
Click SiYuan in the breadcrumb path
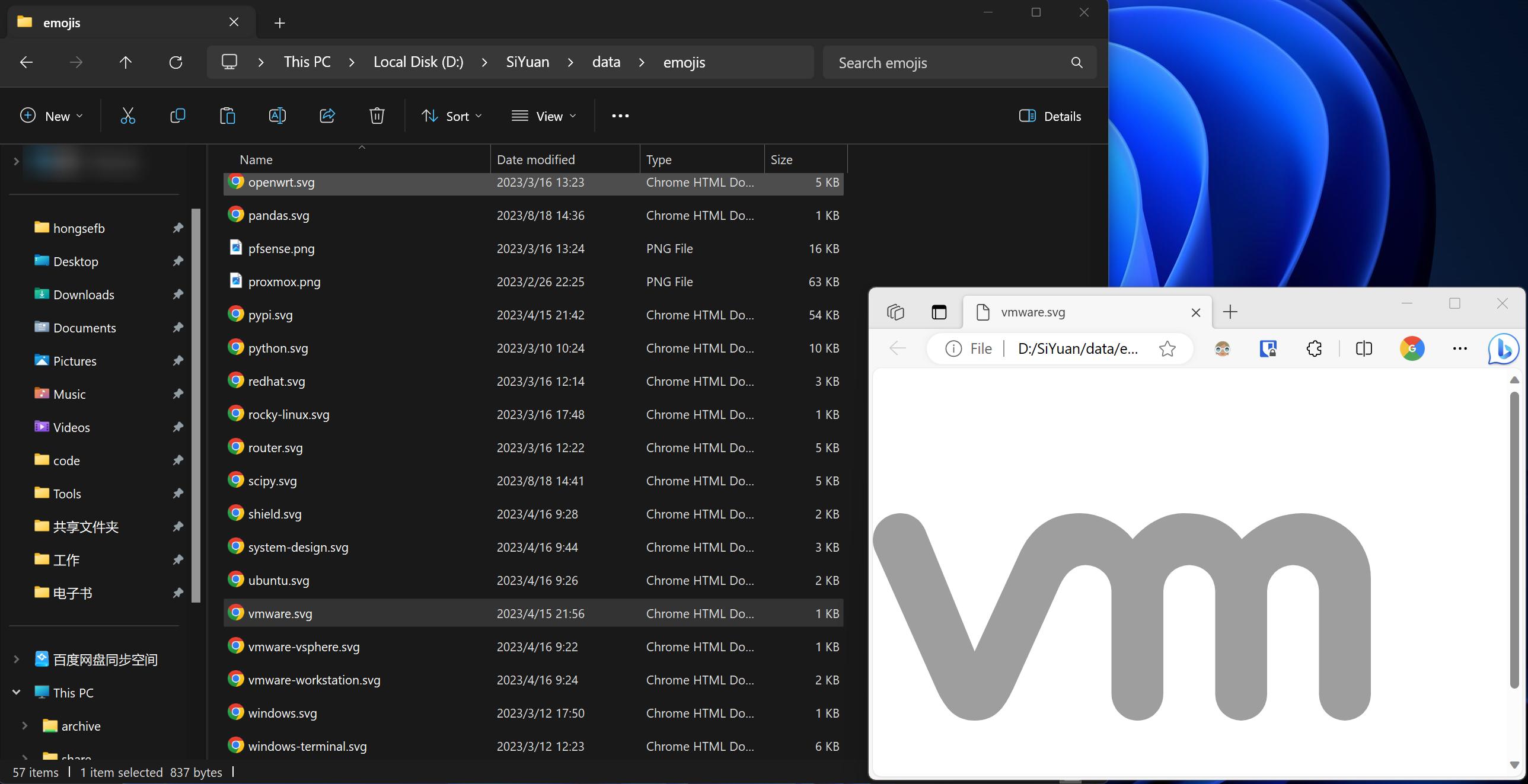coord(527,62)
